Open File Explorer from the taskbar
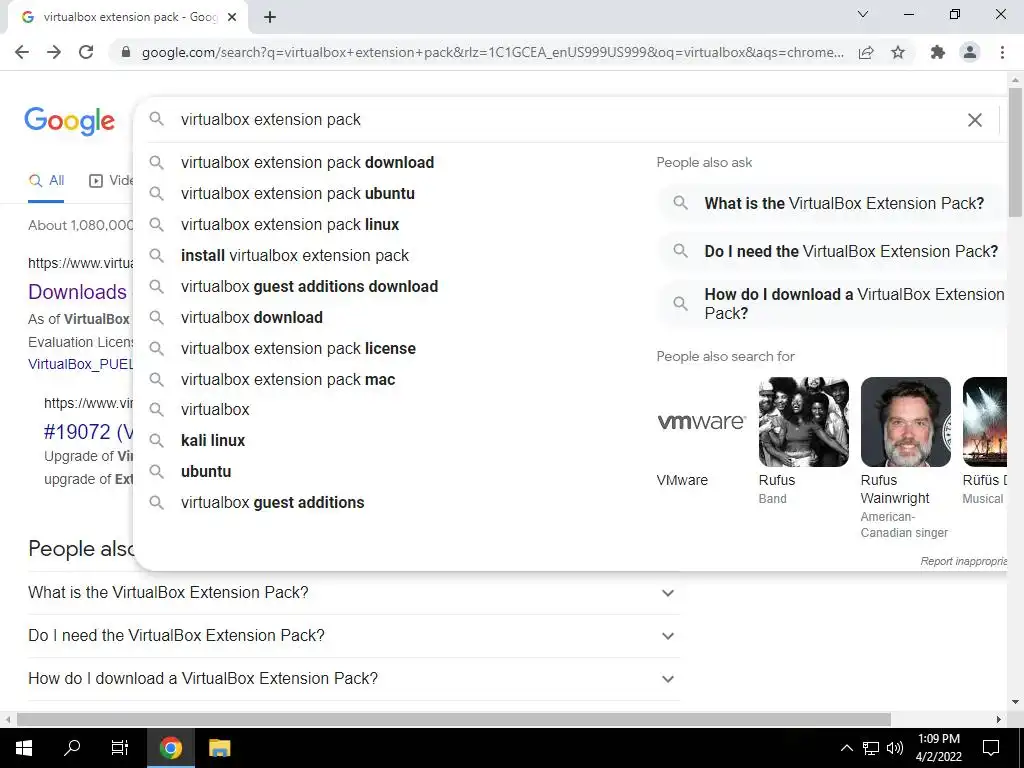 point(219,748)
